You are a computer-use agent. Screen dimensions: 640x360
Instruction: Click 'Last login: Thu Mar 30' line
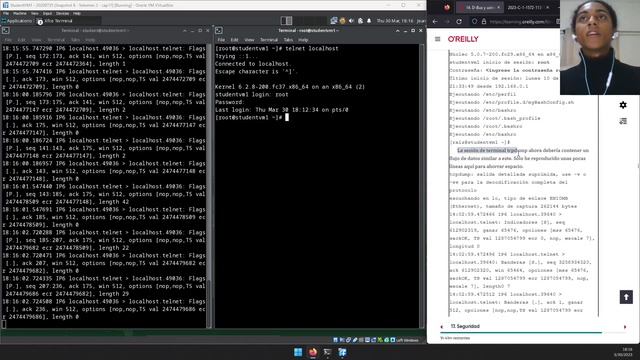(282, 110)
